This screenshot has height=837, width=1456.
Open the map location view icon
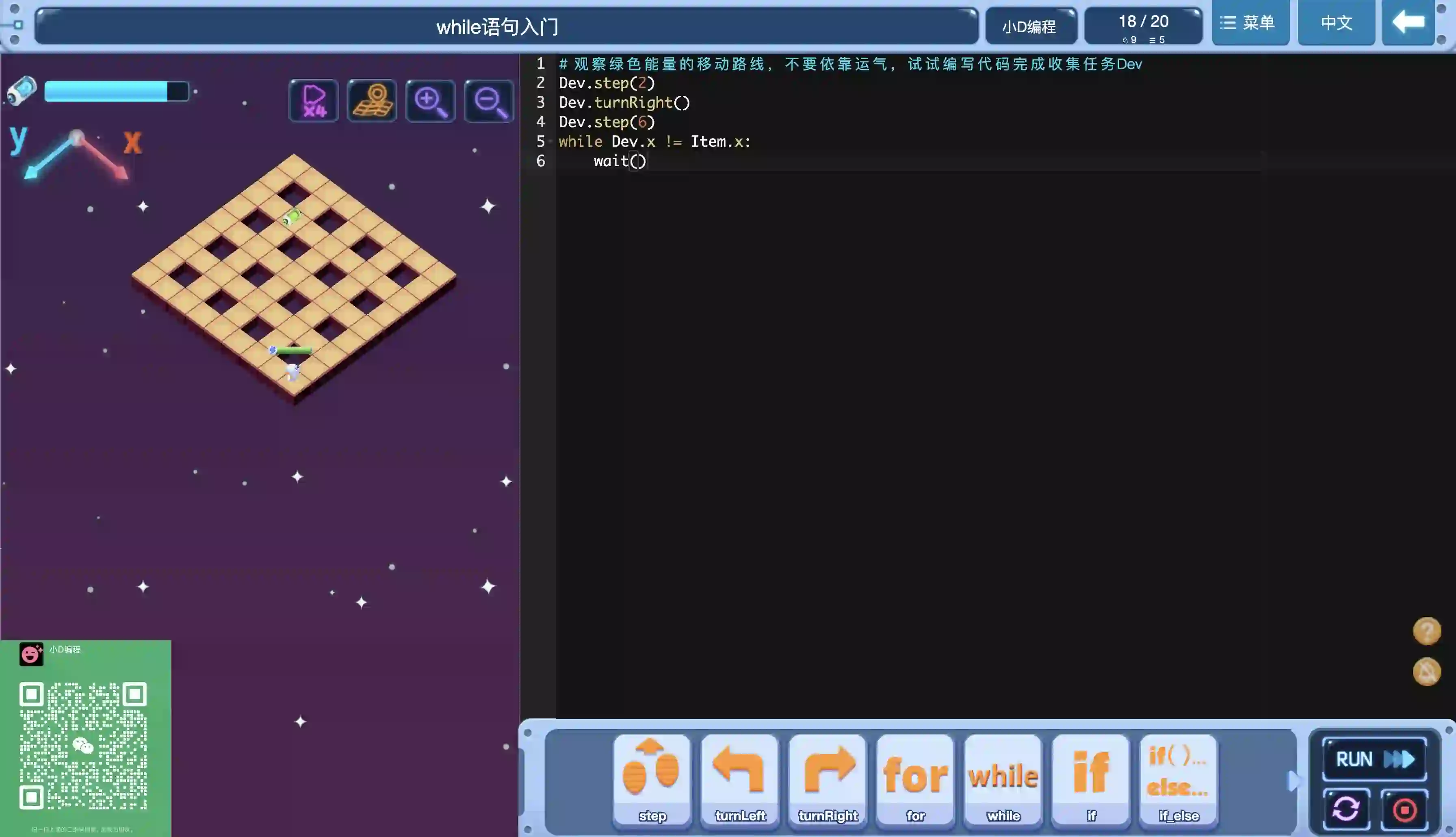[x=372, y=101]
